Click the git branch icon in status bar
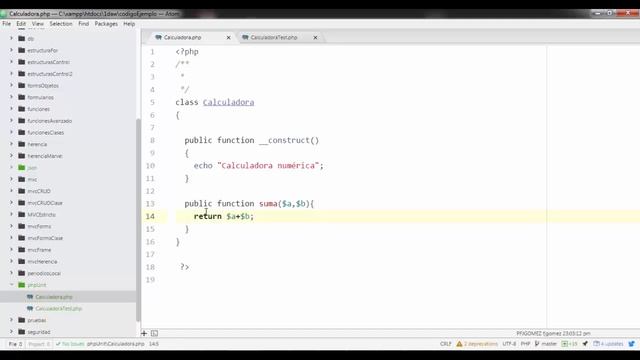640x360 pixels. [x=537, y=344]
